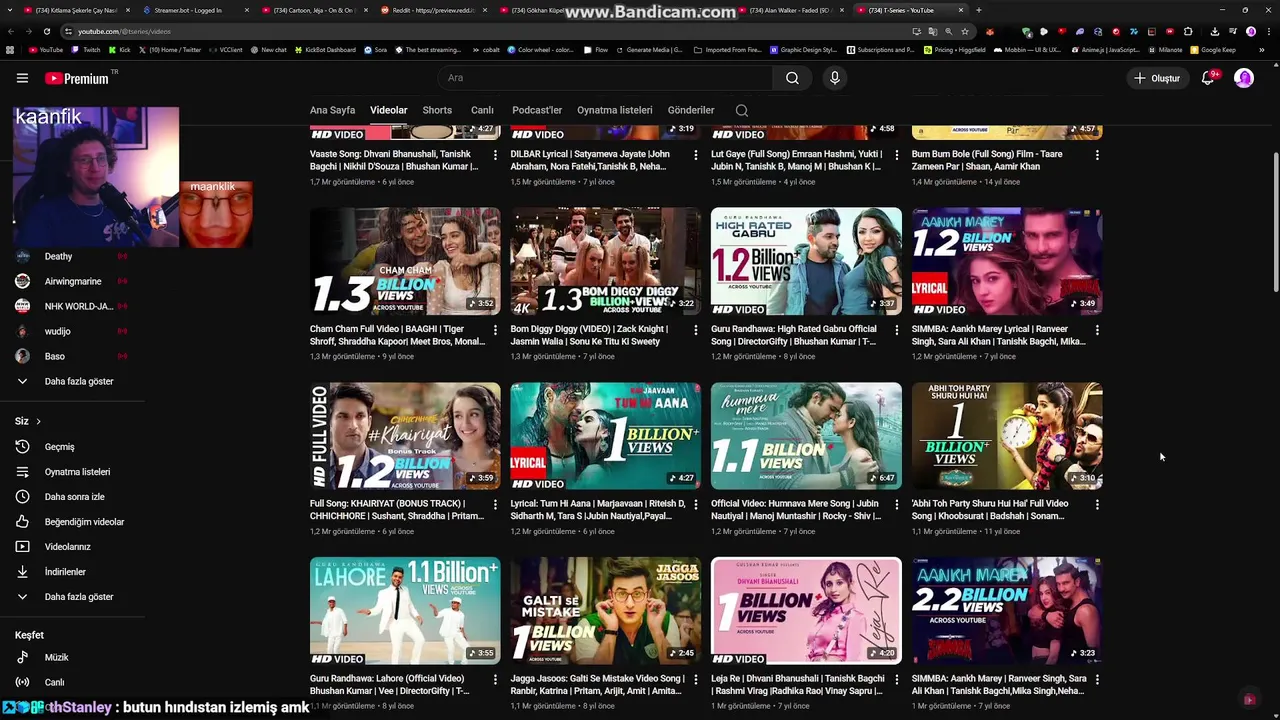The height and width of the screenshot is (720, 1280).
Task: Play the Aankh Marey 2.2 Billion thumbnail
Action: [1007, 611]
